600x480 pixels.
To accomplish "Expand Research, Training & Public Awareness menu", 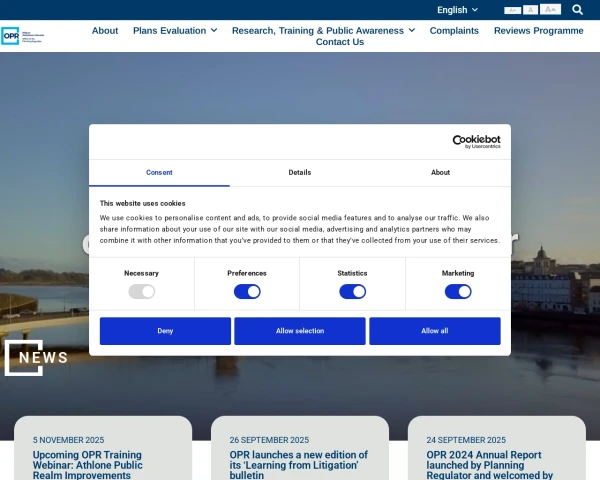I will pyautogui.click(x=323, y=31).
